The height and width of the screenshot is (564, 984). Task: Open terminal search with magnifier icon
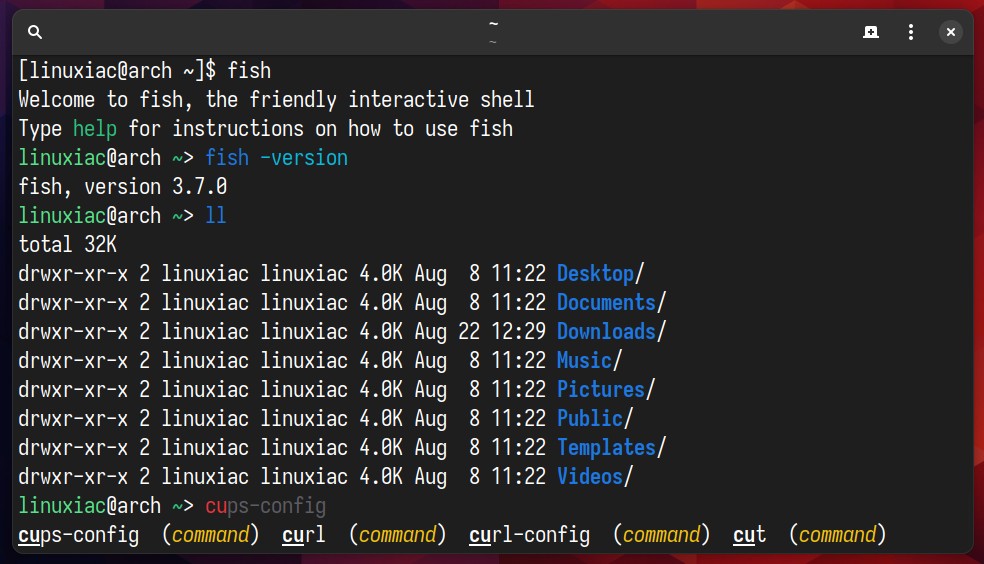(x=35, y=32)
